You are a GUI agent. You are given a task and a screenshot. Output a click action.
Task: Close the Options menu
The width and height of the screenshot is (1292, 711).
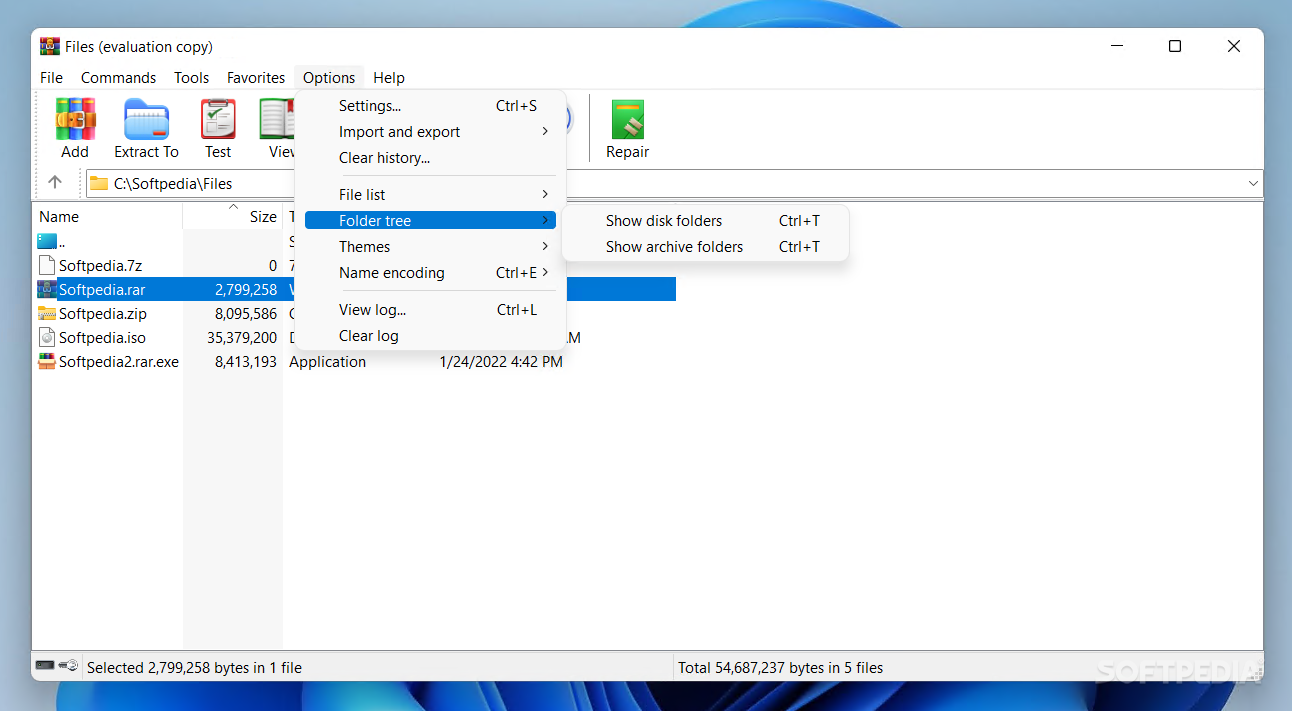329,77
